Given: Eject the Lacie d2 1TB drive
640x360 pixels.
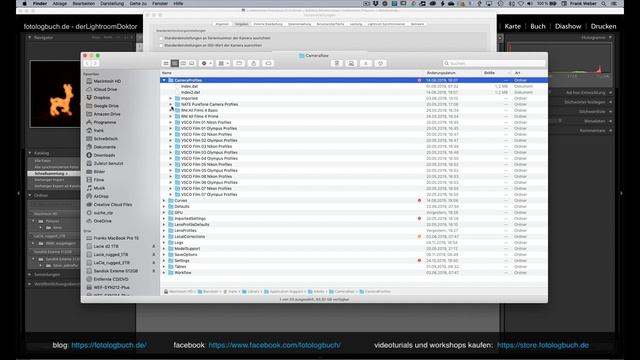Looking at the screenshot, I should 153,247.
